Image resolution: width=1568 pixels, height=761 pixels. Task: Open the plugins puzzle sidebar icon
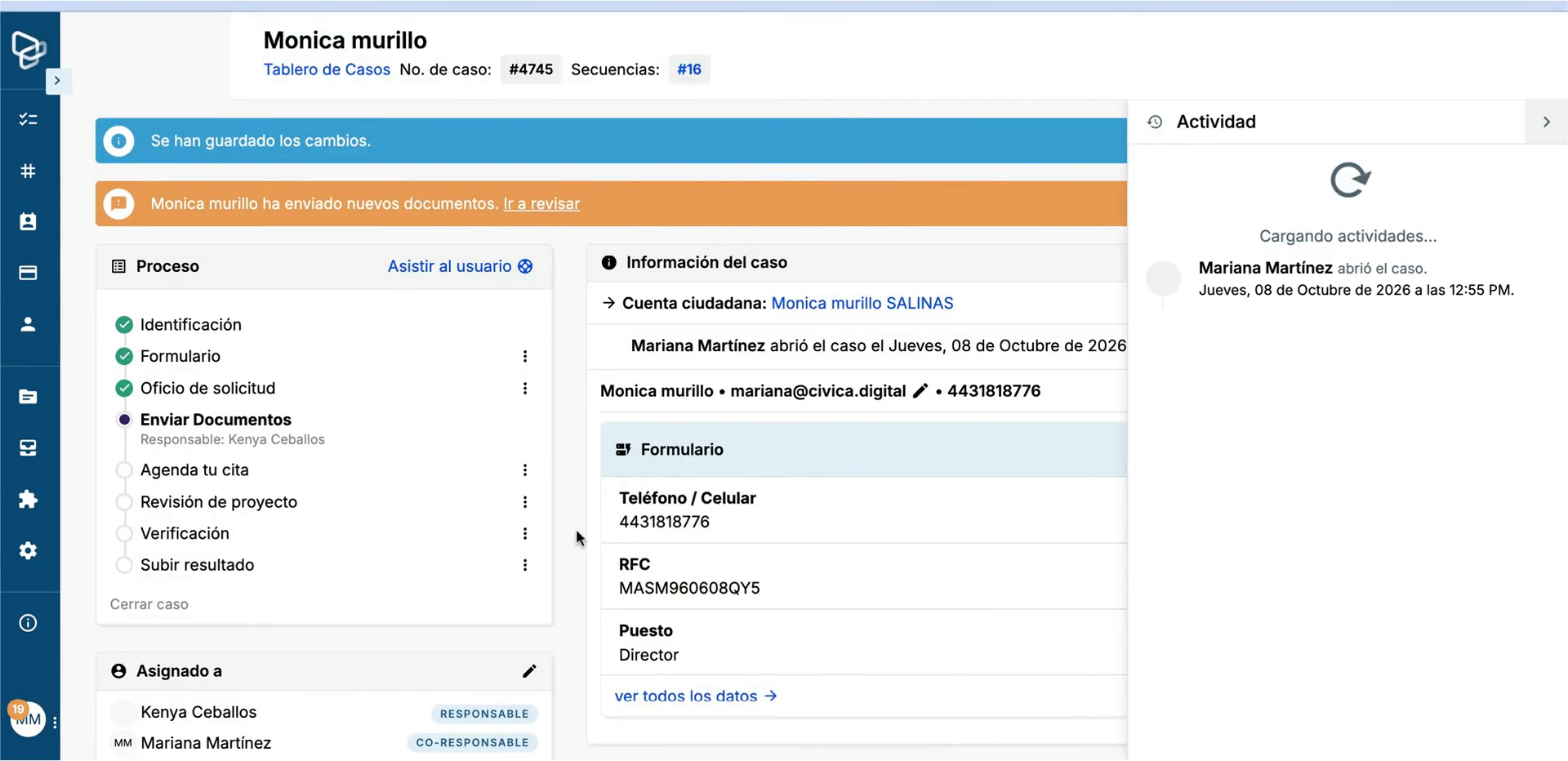[x=29, y=499]
